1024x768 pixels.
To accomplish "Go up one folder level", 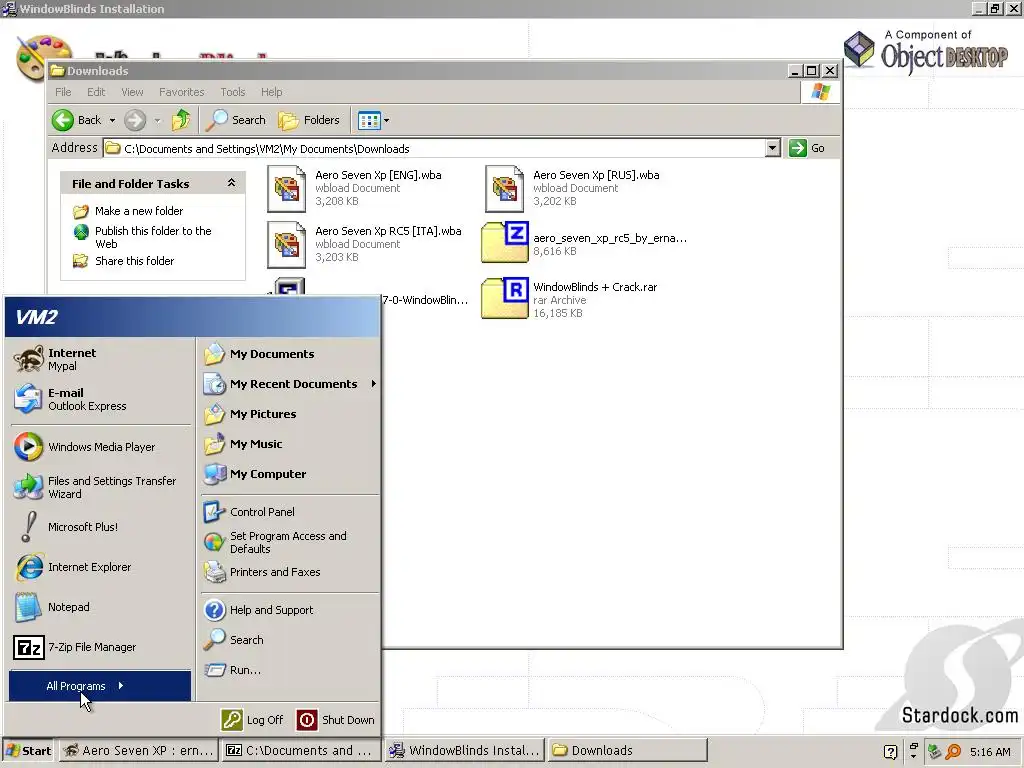I will (181, 120).
